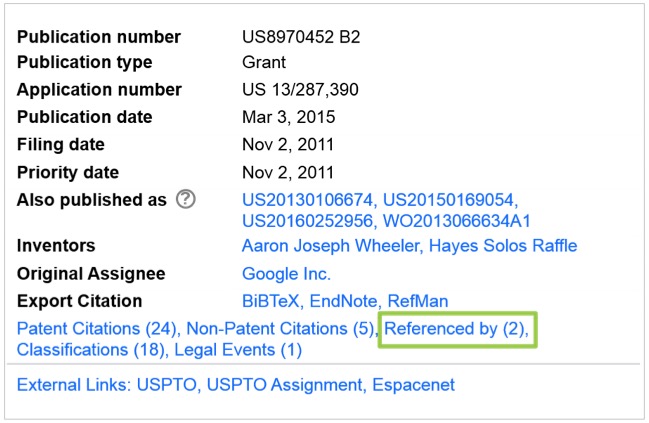Click Google Inc. assignee link

click(x=286, y=273)
